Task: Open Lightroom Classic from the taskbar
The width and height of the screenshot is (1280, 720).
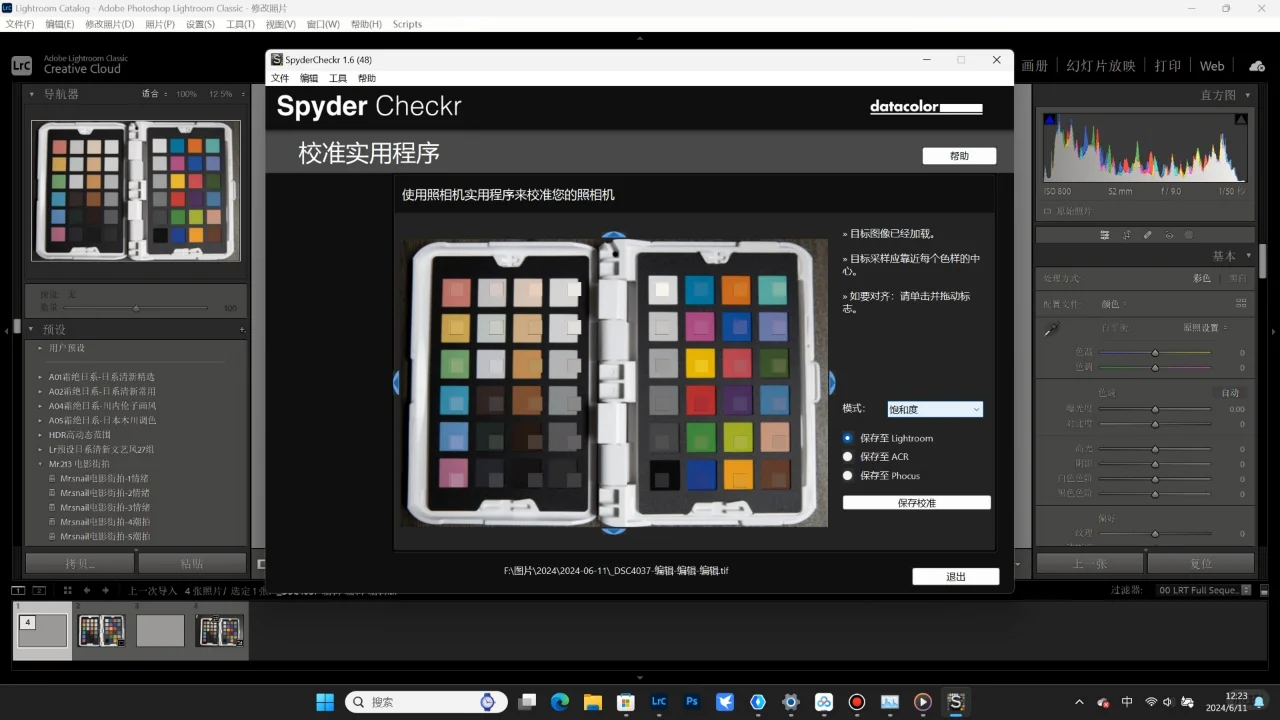Action: (x=658, y=702)
